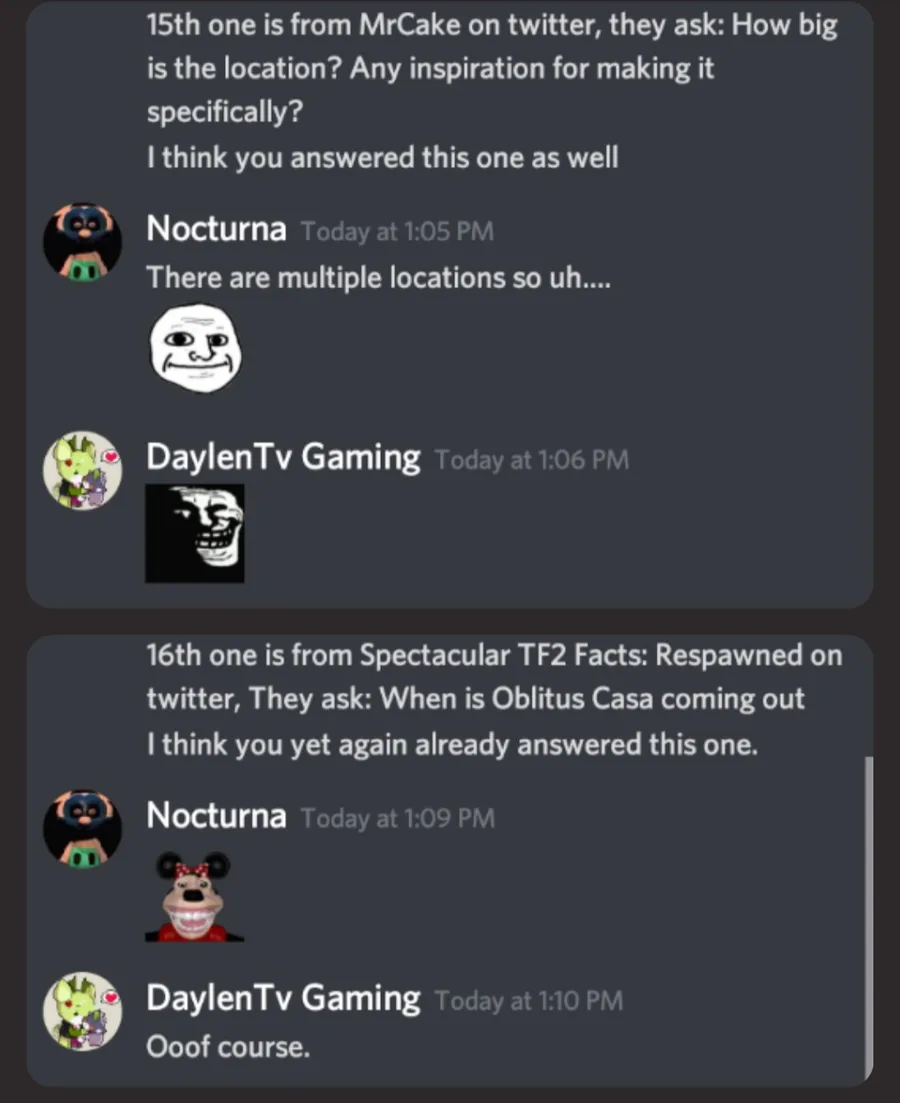This screenshot has height=1103, width=900.
Task: Open the creepy Minnie Mouse image
Action: tap(195, 896)
